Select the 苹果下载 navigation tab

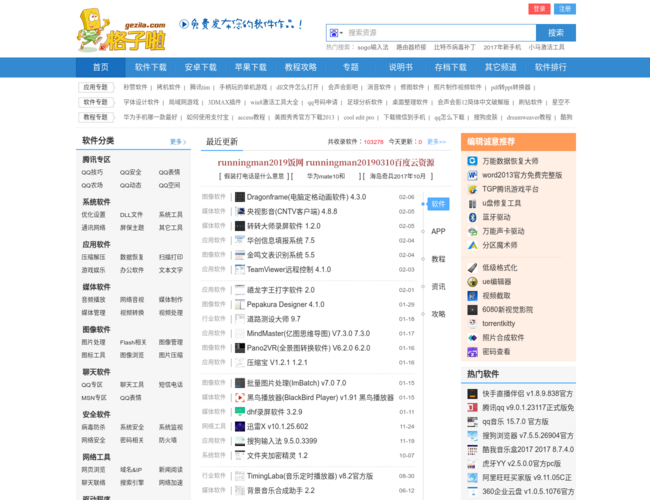[250, 68]
